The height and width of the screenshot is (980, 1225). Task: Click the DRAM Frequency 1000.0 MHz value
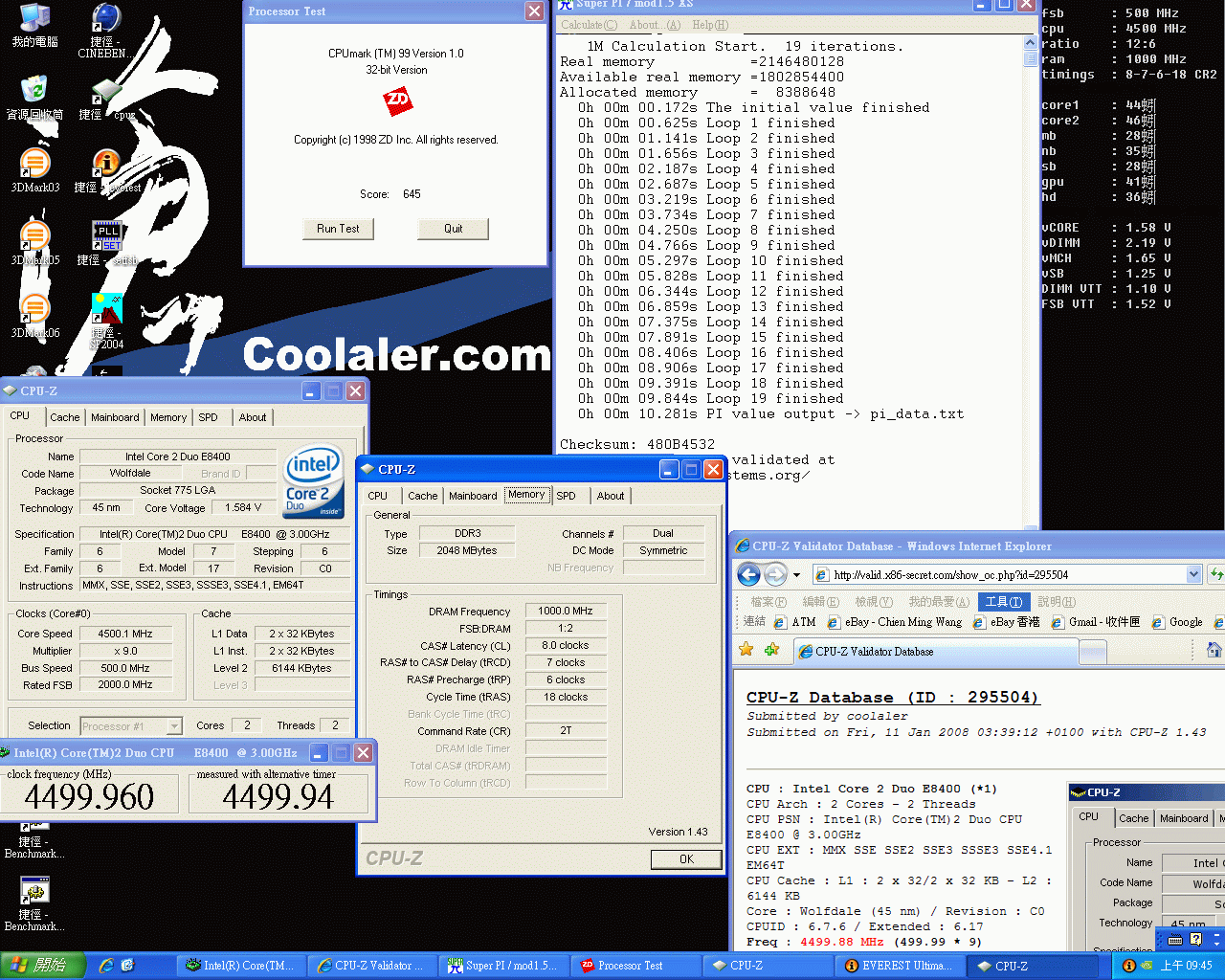pos(566,611)
